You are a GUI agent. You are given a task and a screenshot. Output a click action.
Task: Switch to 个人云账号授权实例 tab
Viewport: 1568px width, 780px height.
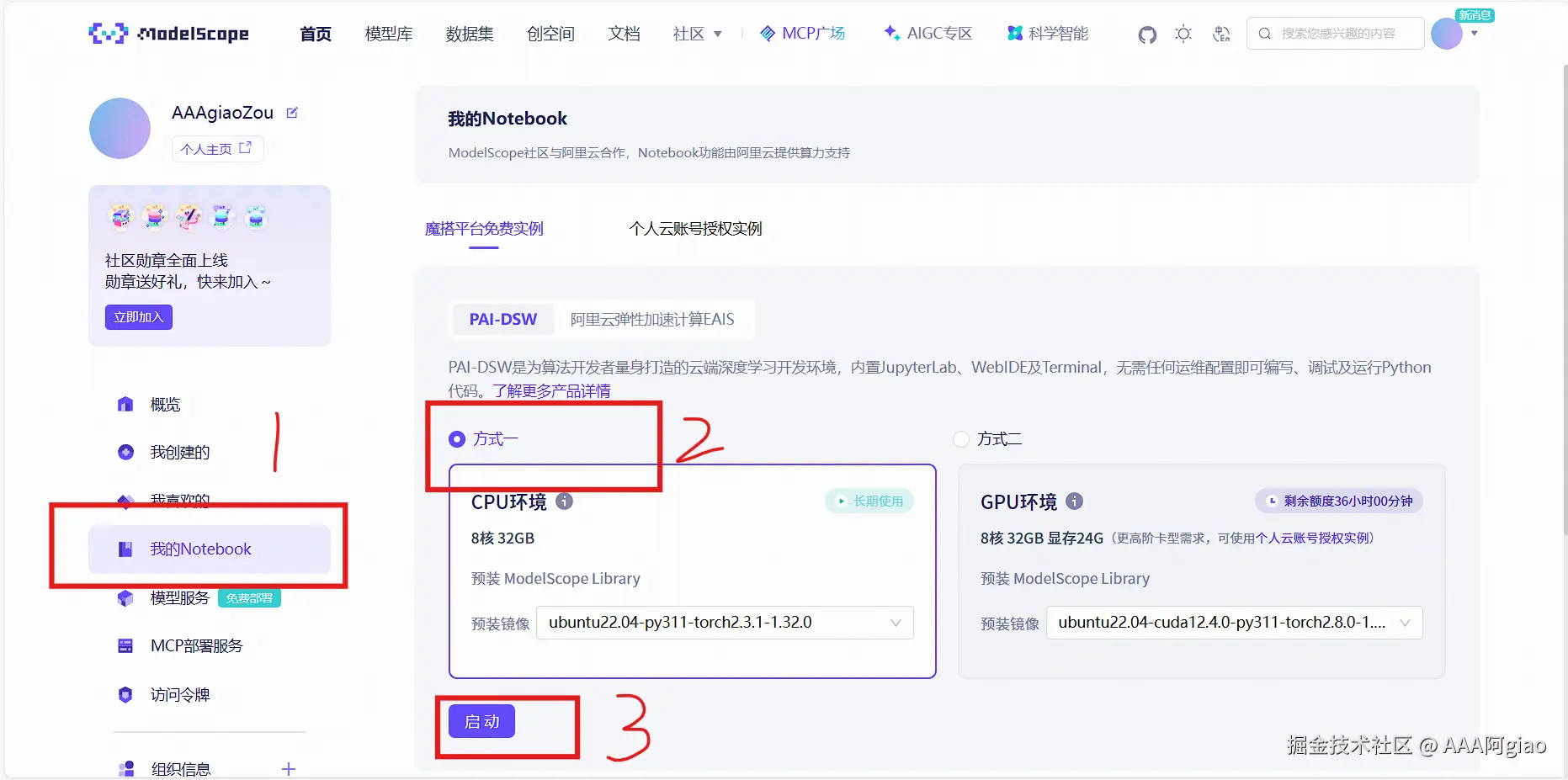tap(695, 229)
